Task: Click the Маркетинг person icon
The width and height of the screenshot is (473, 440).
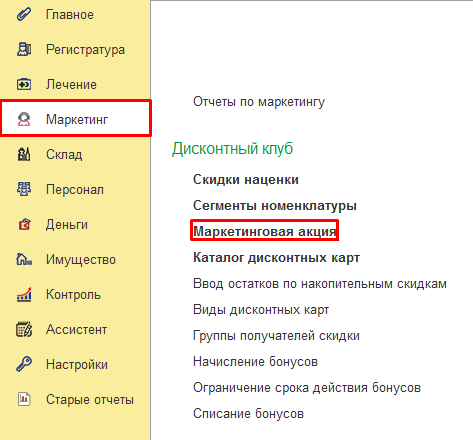Action: [24, 119]
